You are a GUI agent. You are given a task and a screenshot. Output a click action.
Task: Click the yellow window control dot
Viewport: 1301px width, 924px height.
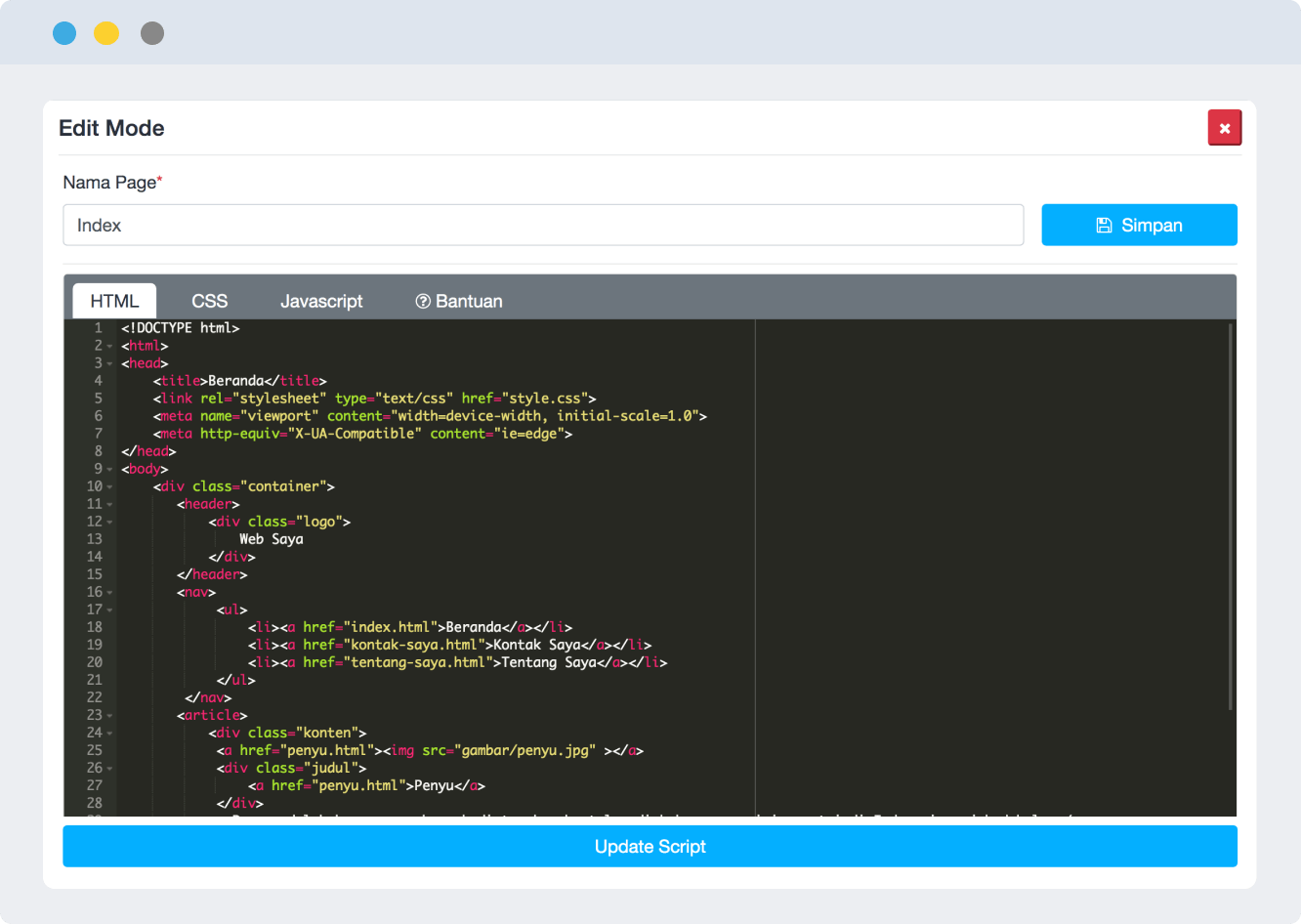[106, 33]
